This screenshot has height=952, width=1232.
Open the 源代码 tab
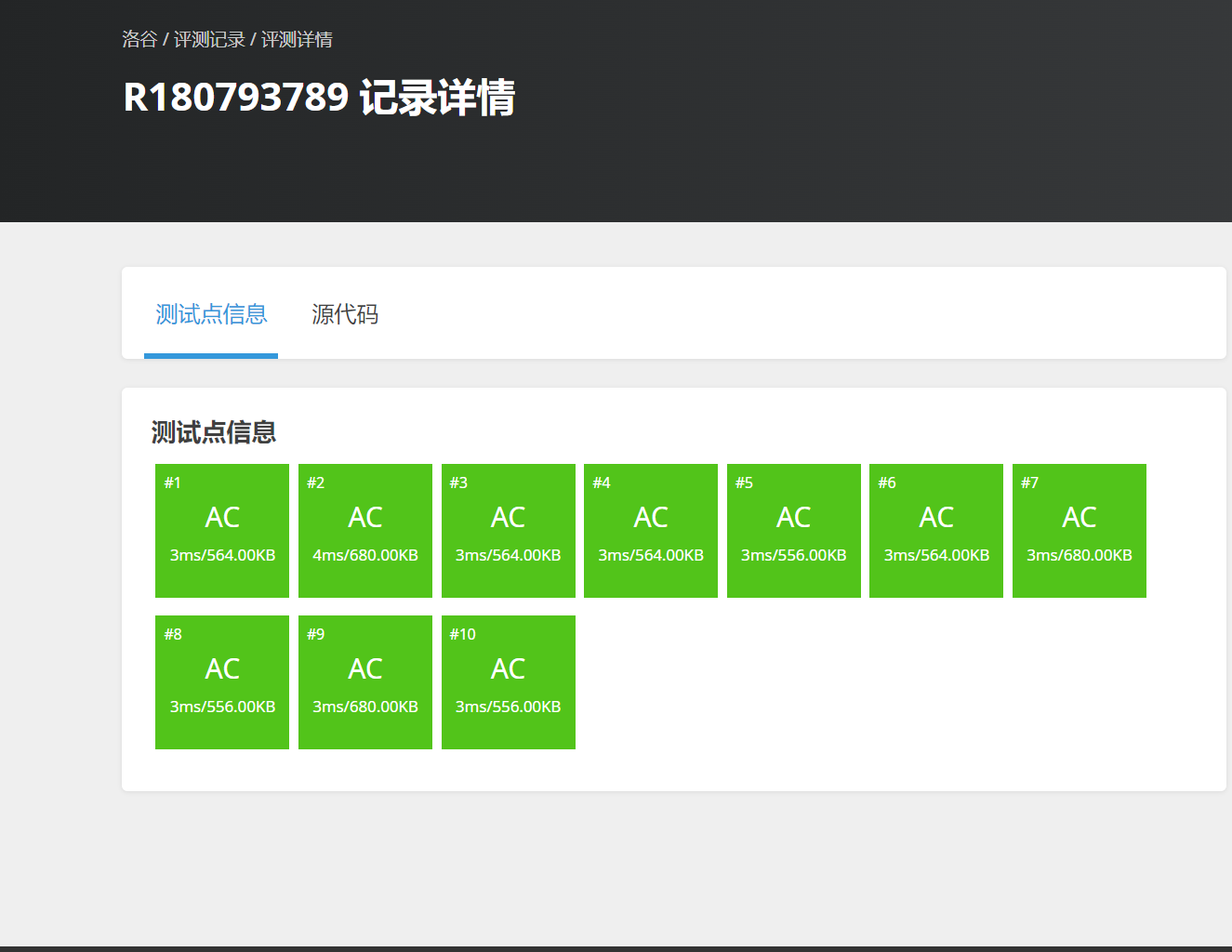(x=345, y=314)
